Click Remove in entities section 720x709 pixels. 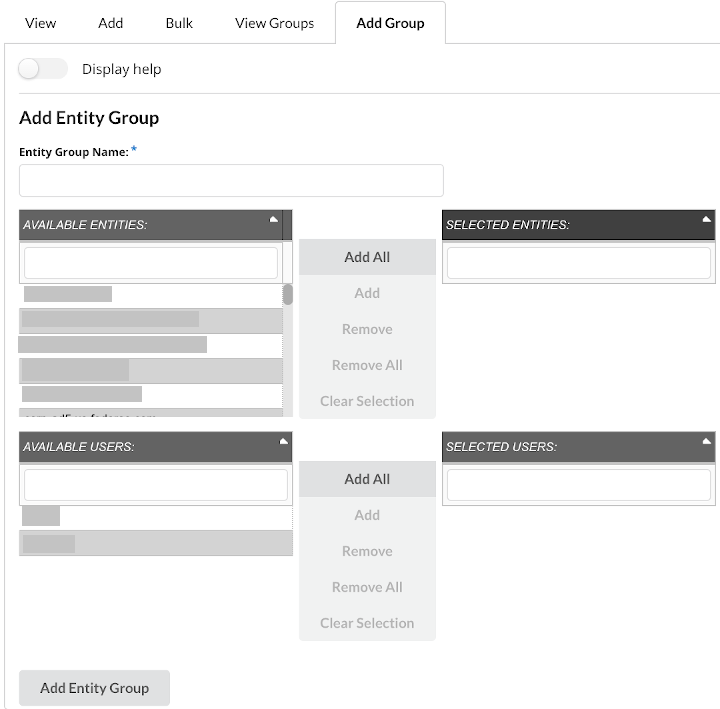(367, 329)
